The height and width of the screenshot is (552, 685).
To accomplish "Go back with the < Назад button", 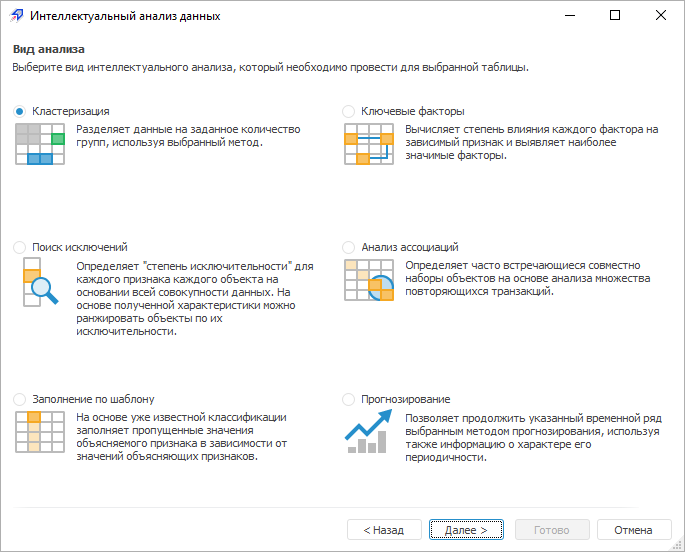I will 384,530.
